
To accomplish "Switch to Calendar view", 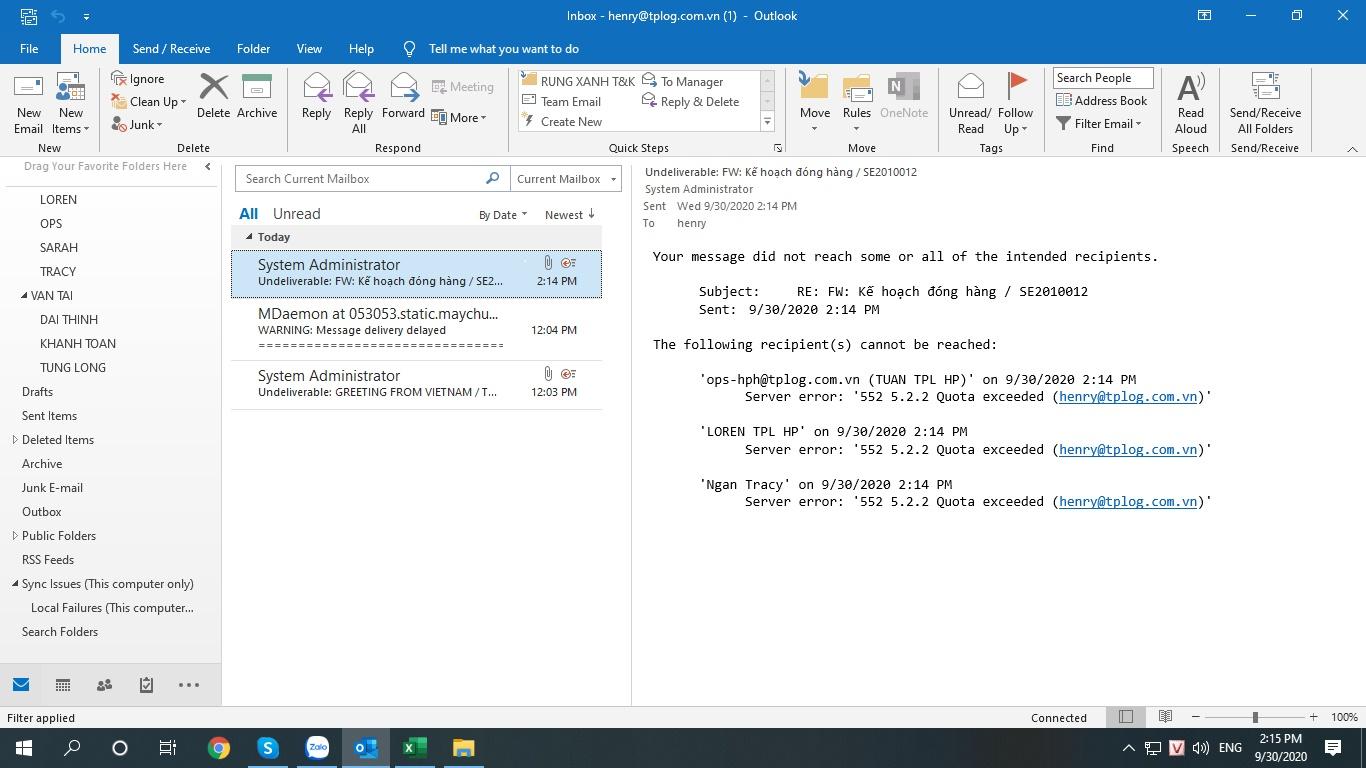I will click(x=62, y=685).
